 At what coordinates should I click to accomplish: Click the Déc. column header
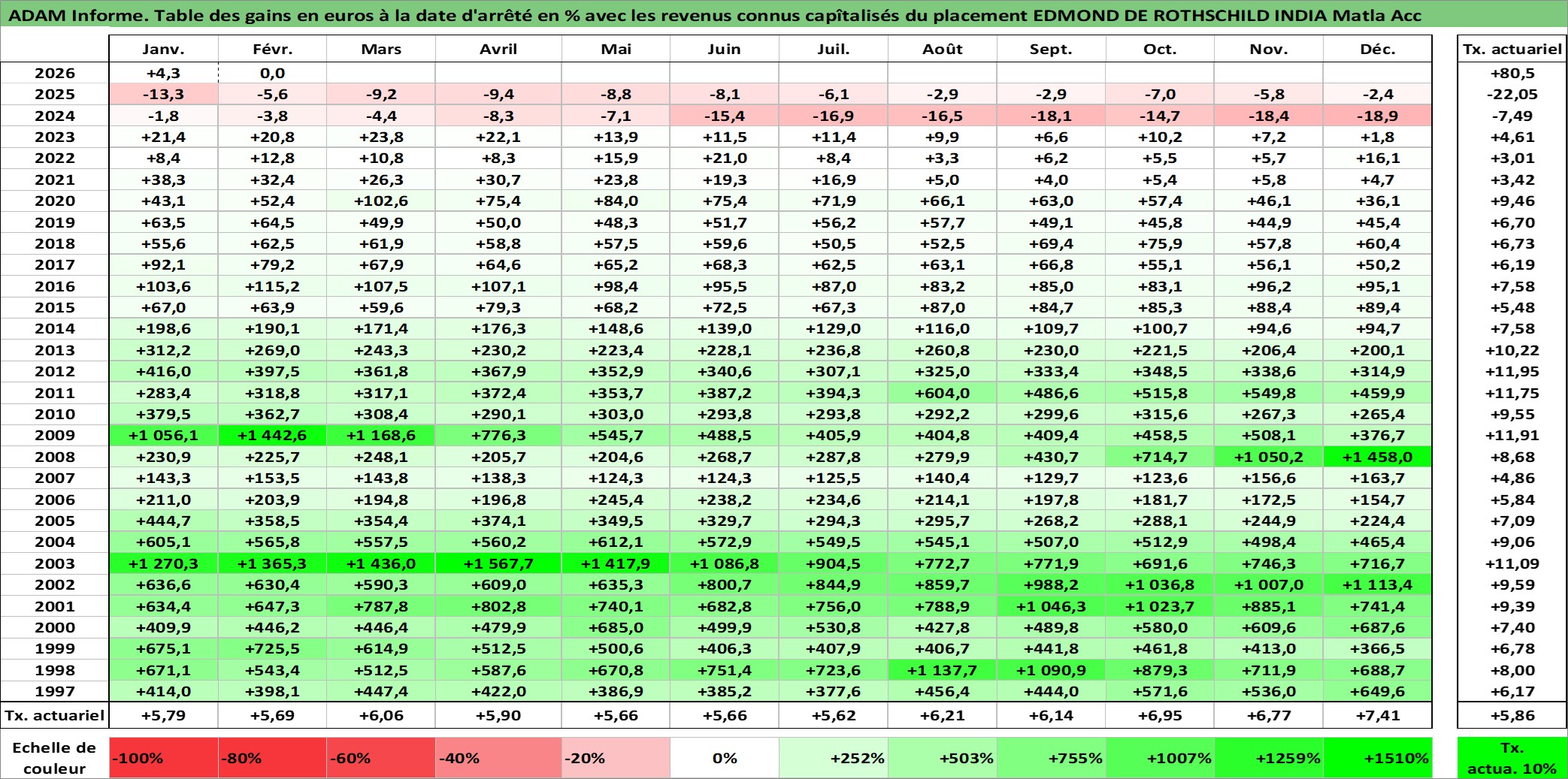click(1378, 50)
